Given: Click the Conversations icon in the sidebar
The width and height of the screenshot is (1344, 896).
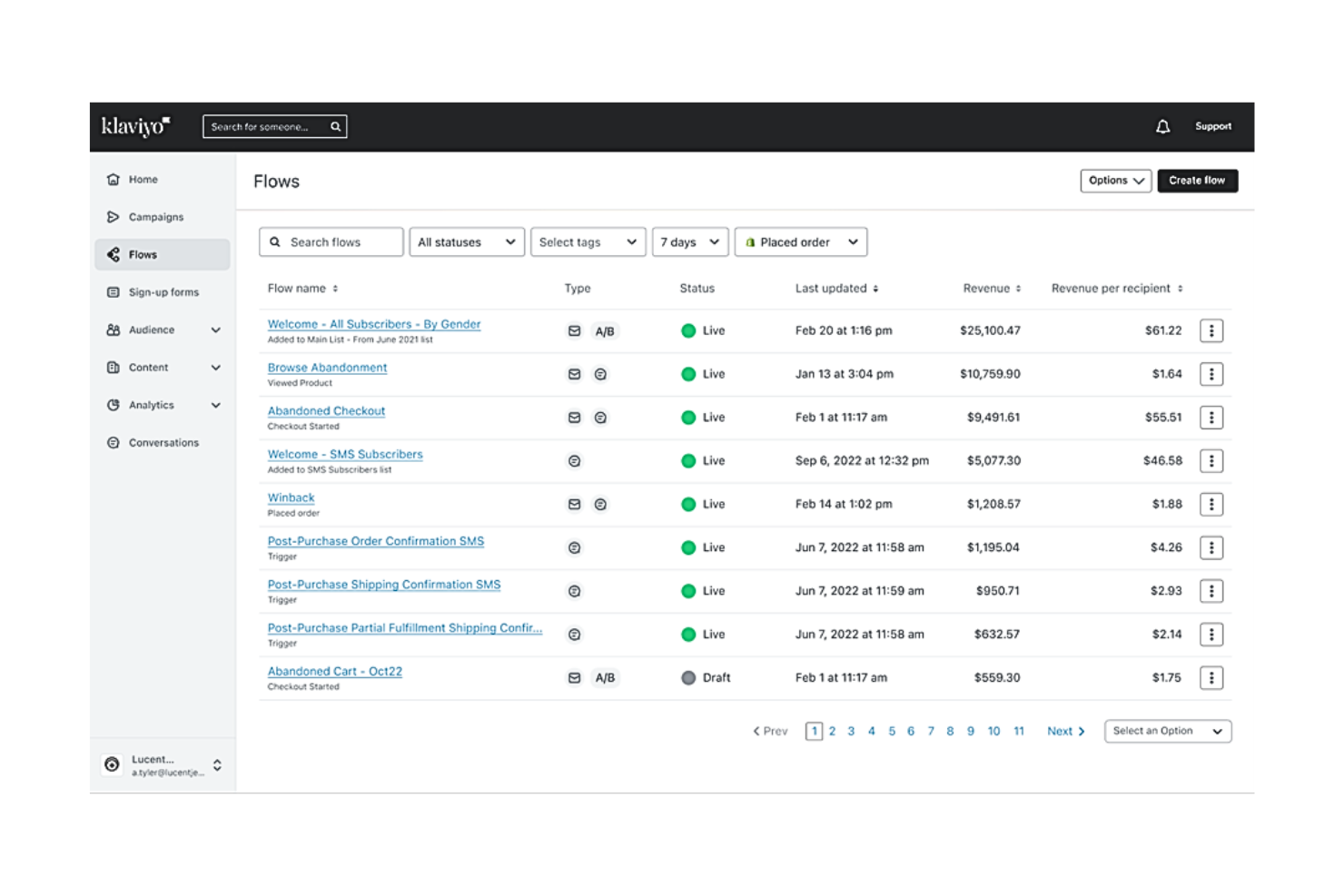Looking at the screenshot, I should [113, 442].
